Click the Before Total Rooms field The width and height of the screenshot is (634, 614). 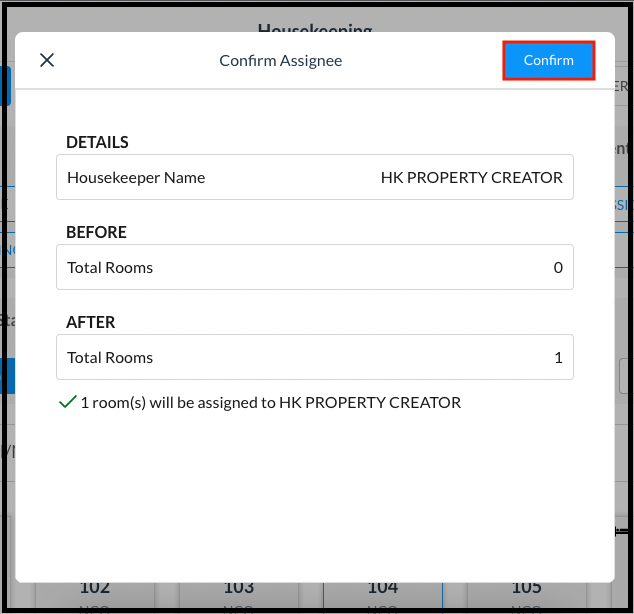[x=315, y=267]
